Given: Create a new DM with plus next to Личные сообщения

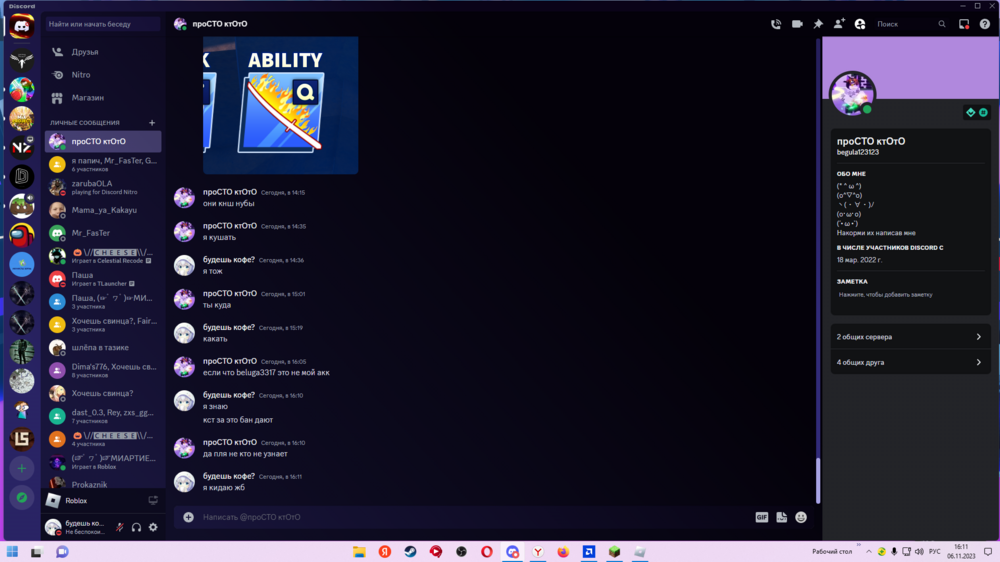Looking at the screenshot, I should (152, 122).
